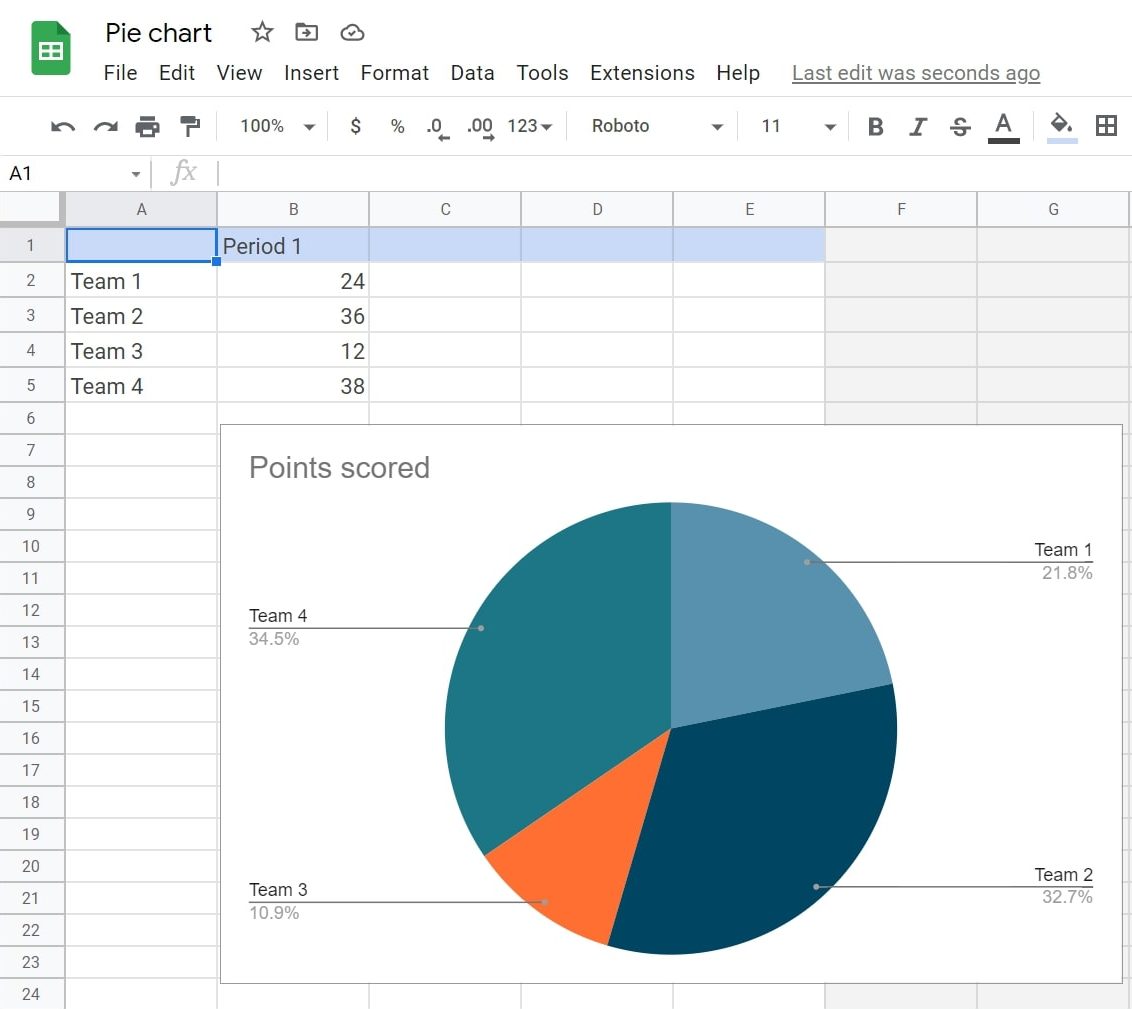Open the font size 11 dropdown
This screenshot has width=1132, height=1009.
click(x=798, y=127)
